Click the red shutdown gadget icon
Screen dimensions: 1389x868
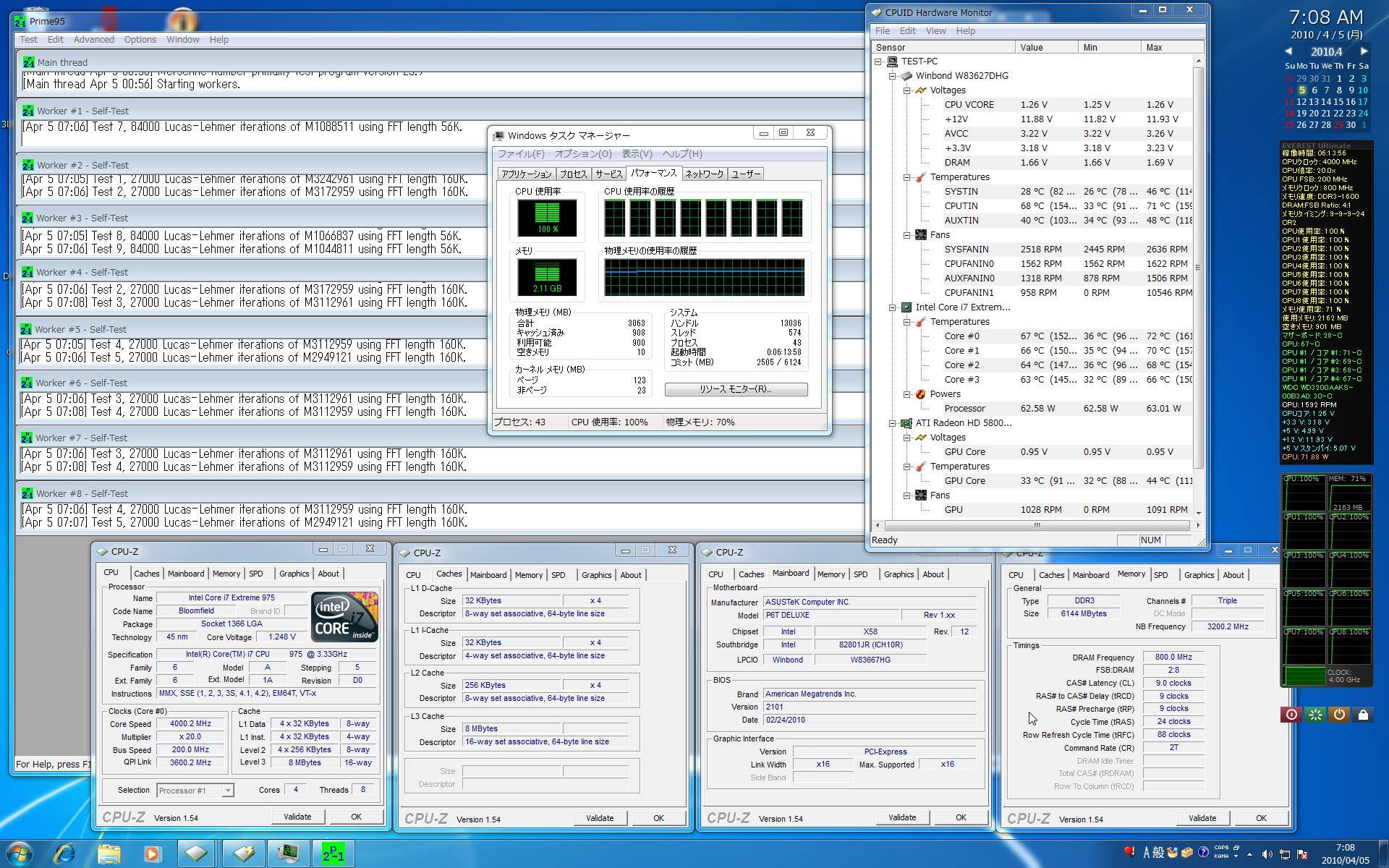point(1291,715)
